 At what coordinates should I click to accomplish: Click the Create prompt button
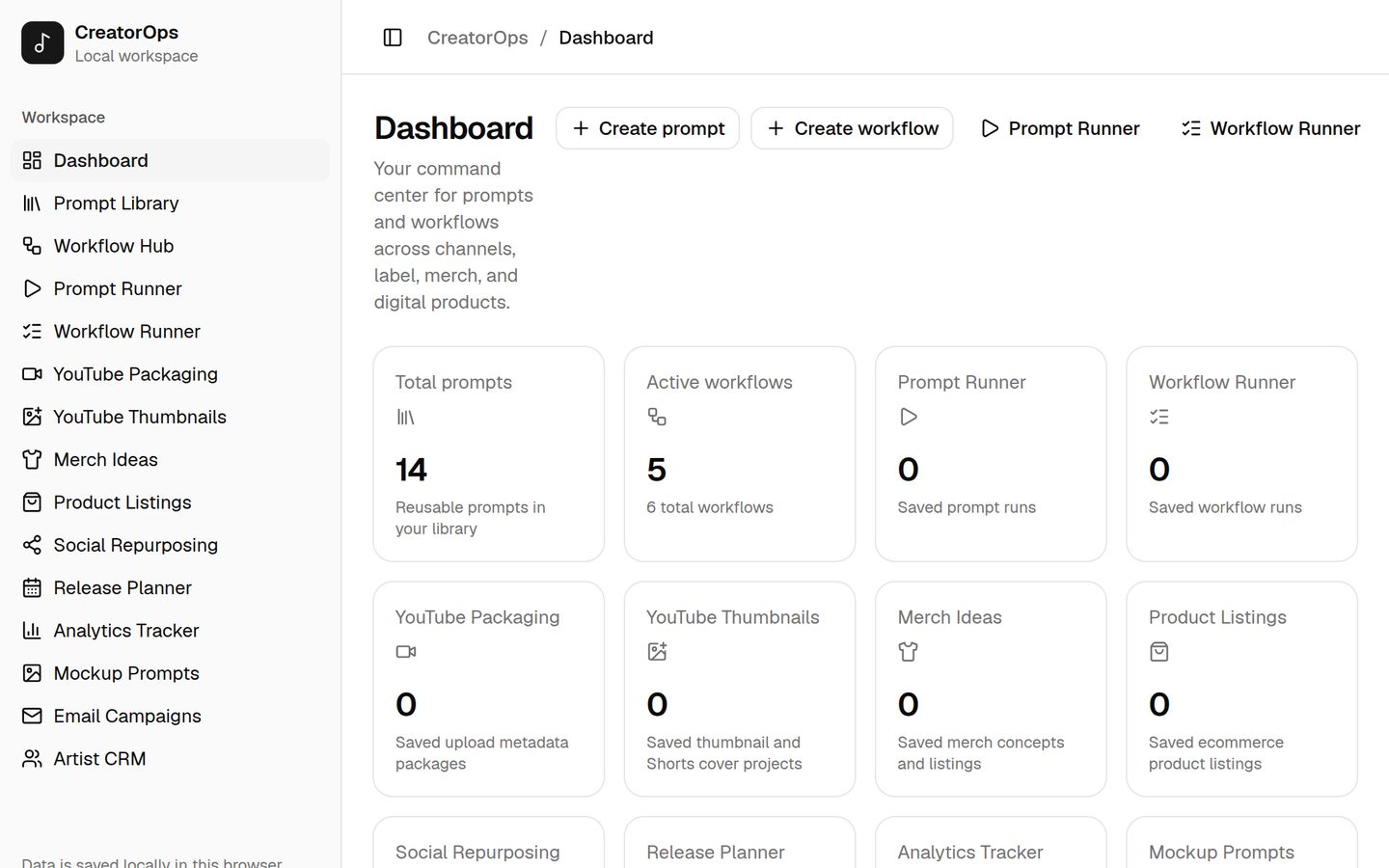pyautogui.click(x=647, y=128)
